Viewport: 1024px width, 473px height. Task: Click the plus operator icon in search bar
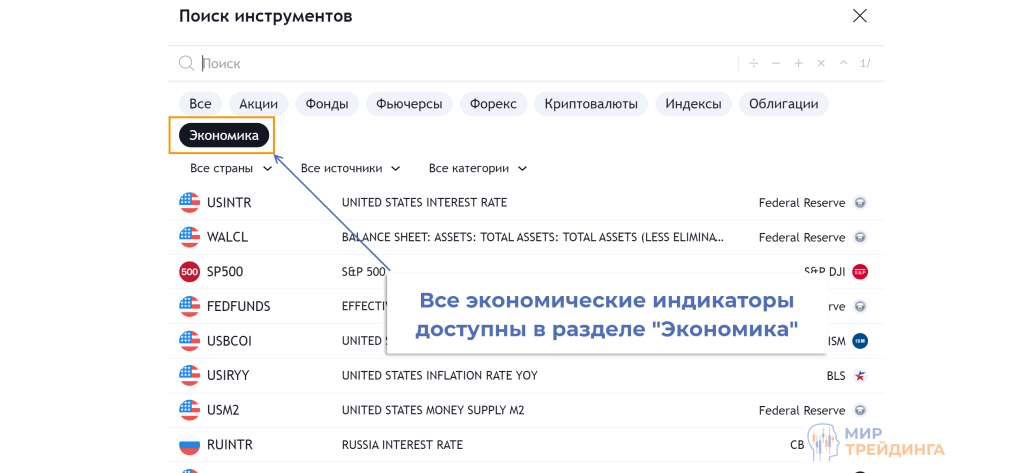798,63
